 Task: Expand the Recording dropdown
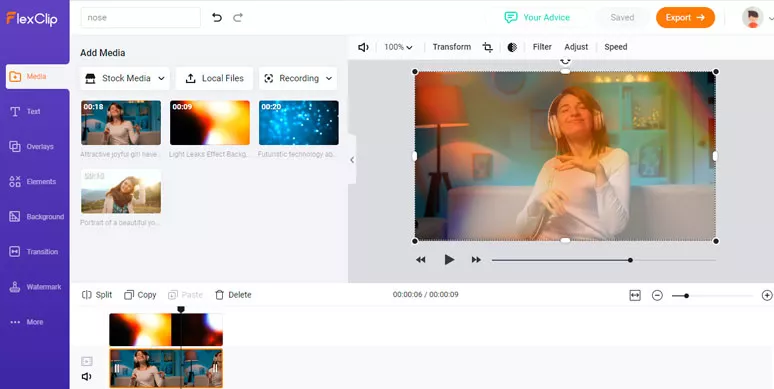(x=298, y=78)
